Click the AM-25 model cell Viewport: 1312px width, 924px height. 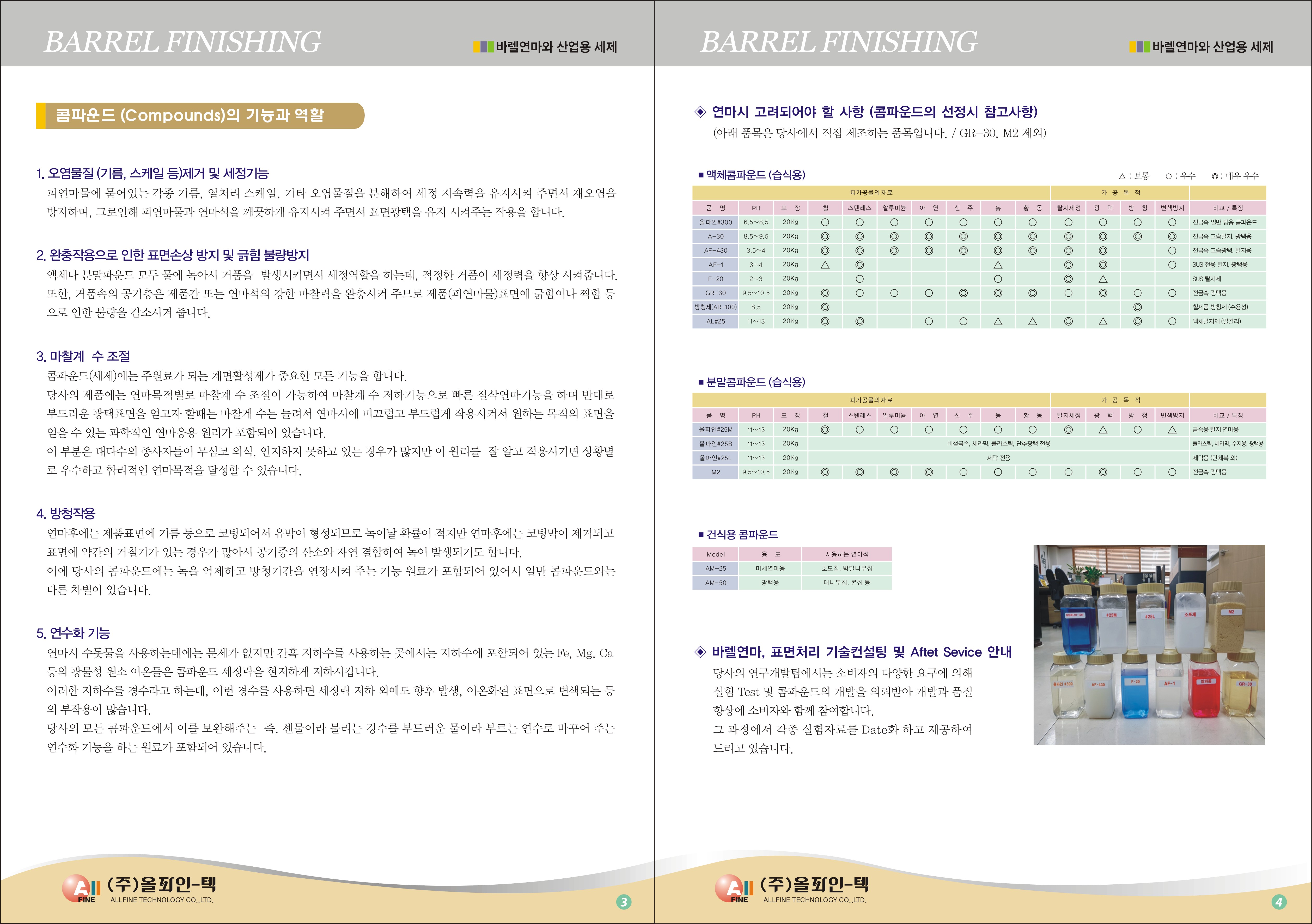[x=715, y=568]
